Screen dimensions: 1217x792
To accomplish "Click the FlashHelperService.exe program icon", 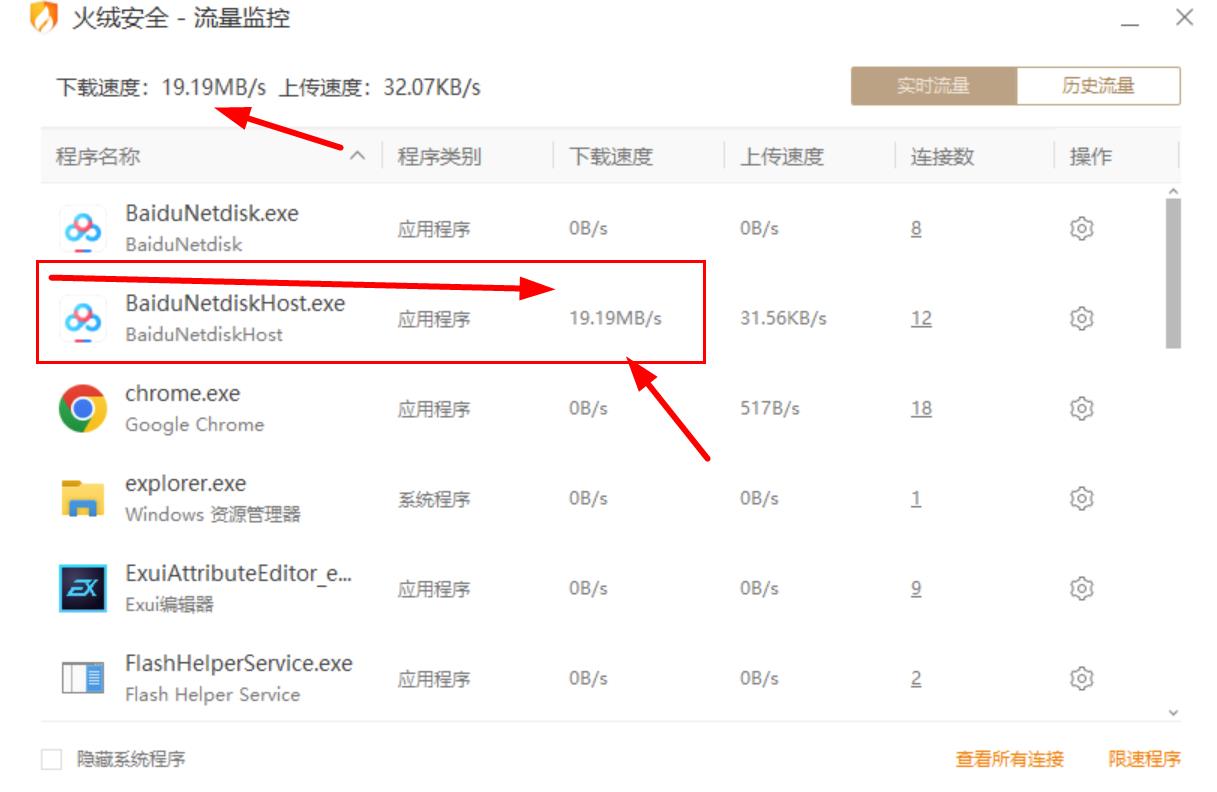I will [x=83, y=679].
